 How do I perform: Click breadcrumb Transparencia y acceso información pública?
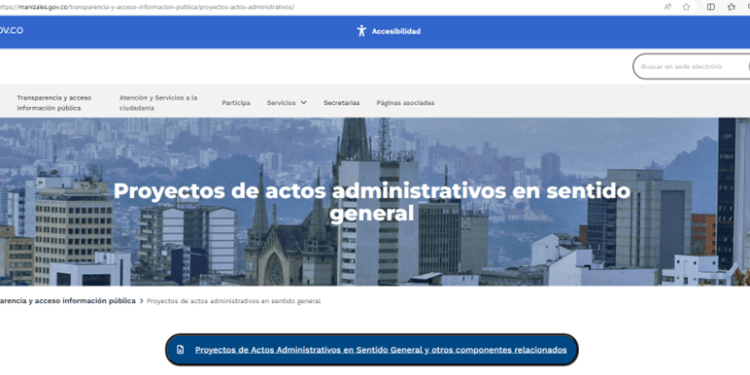tap(67, 301)
